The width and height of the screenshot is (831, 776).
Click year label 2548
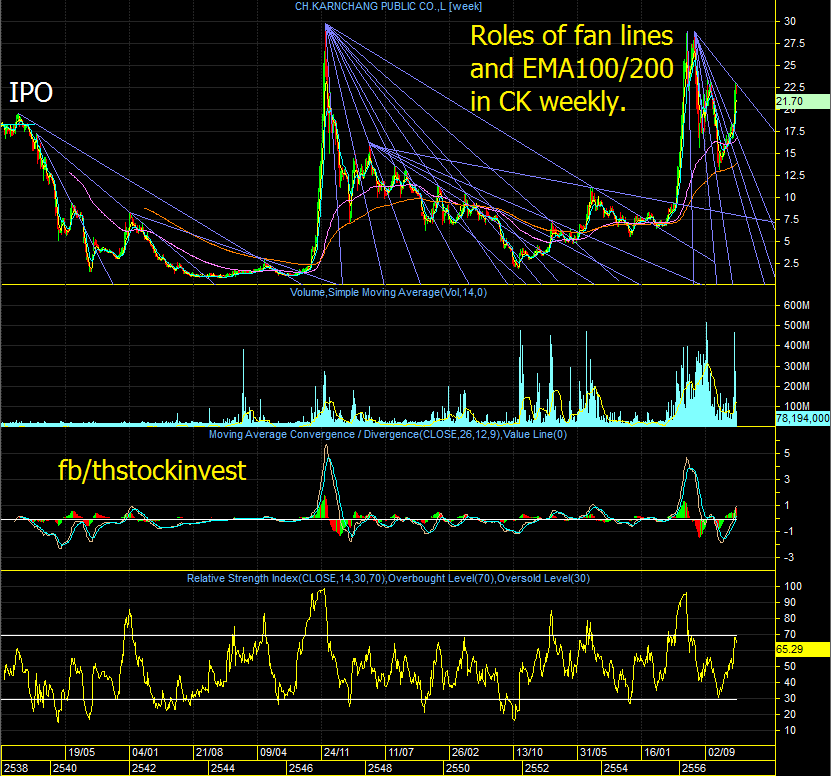pyautogui.click(x=380, y=769)
